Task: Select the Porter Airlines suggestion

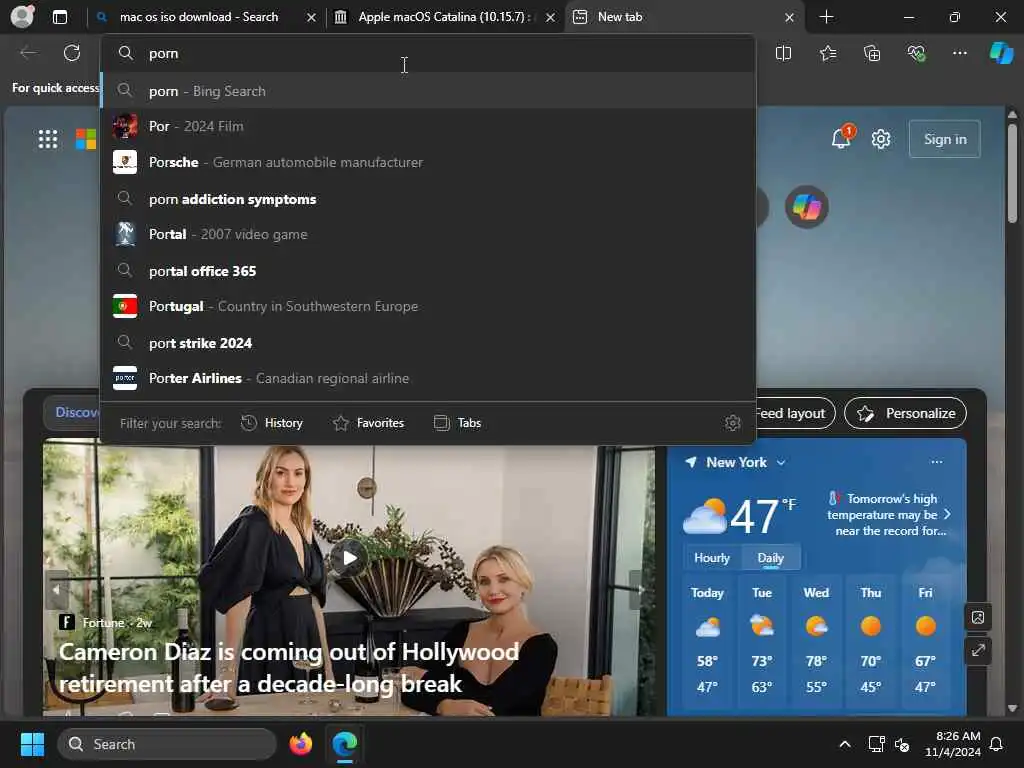Action: [428, 378]
